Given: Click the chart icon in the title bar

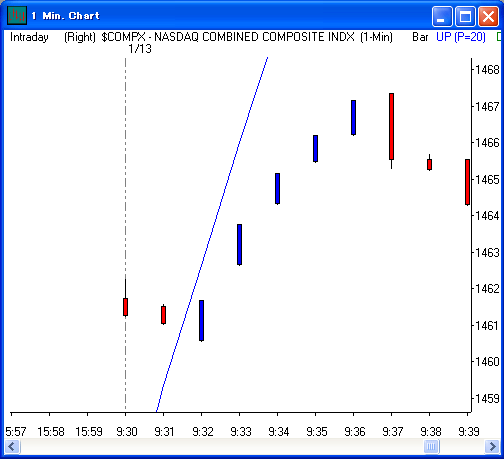Looking at the screenshot, I should (x=17, y=15).
